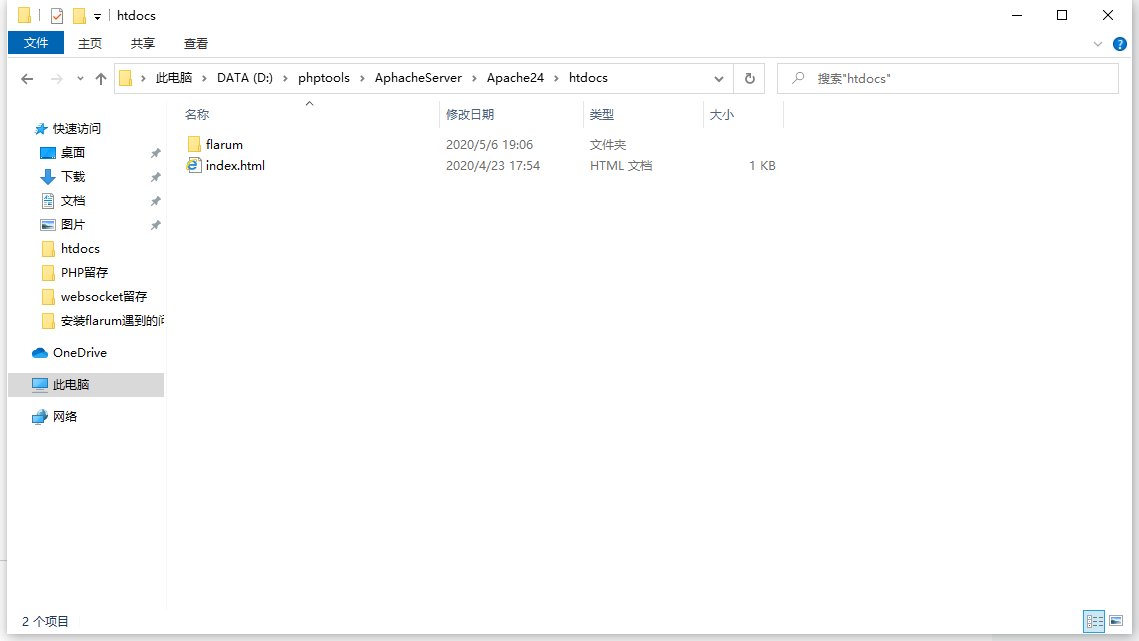The width and height of the screenshot is (1139, 641).
Task: Switch to the 查看 ribbon tab
Action: (196, 43)
